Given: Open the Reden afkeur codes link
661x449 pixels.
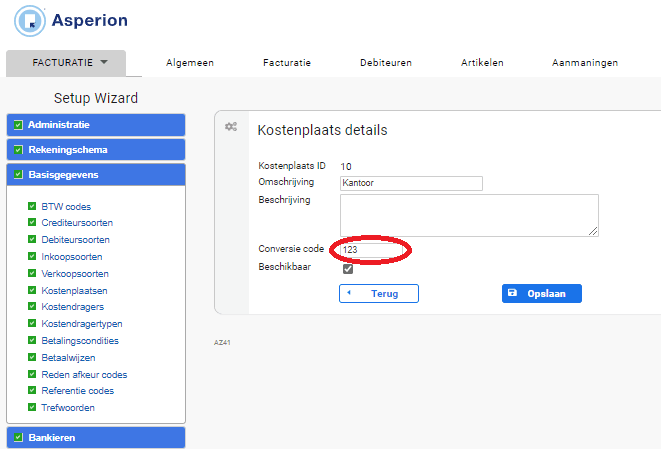Looking at the screenshot, I should 84,374.
